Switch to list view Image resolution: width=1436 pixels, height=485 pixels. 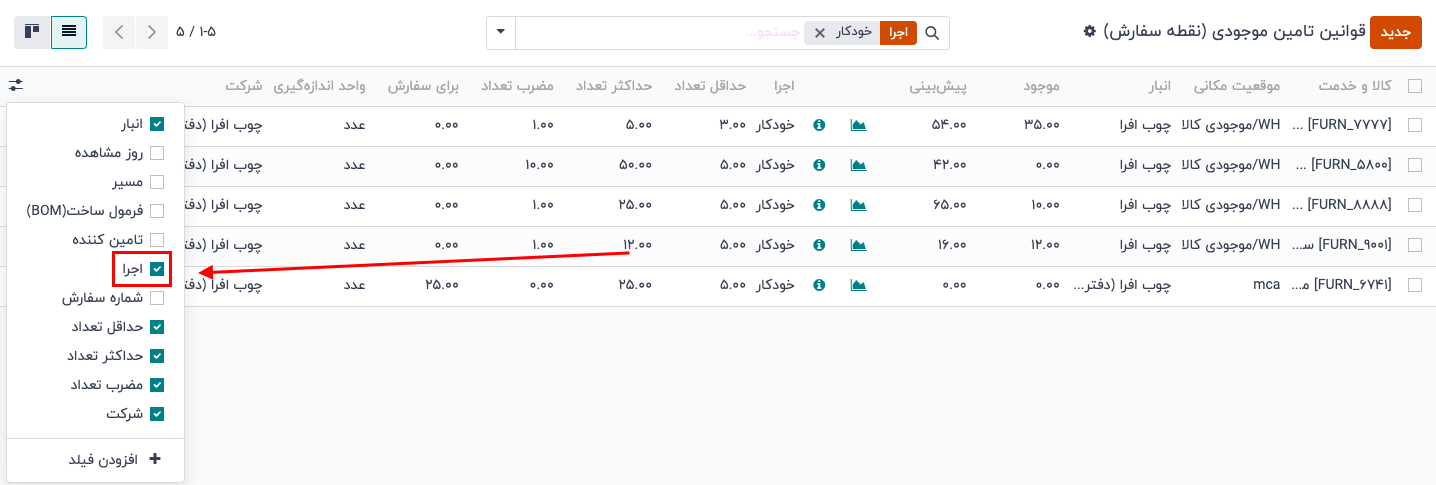pos(69,32)
